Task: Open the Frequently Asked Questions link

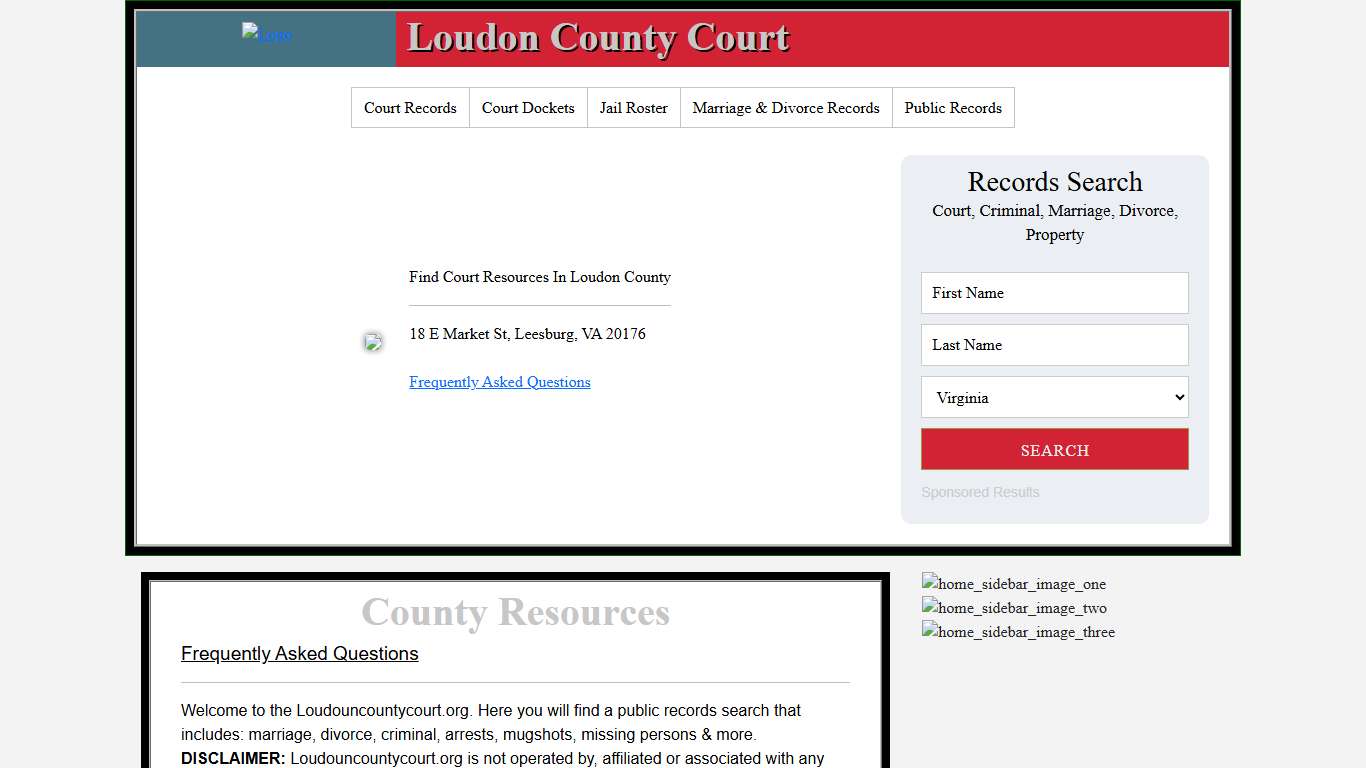Action: pos(499,382)
